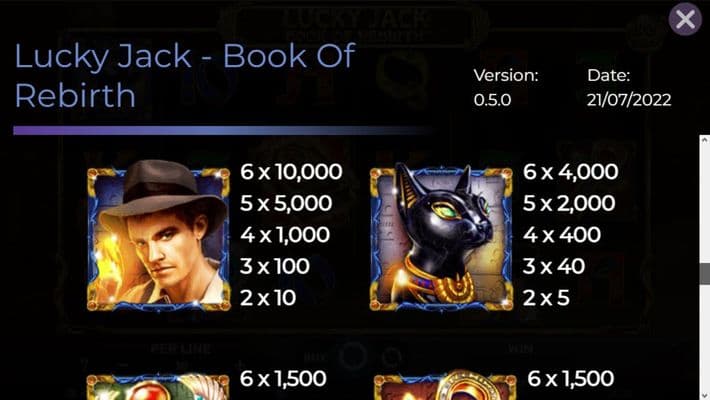Click the scrollbar up arrow
The image size is (710, 400).
pos(705,140)
